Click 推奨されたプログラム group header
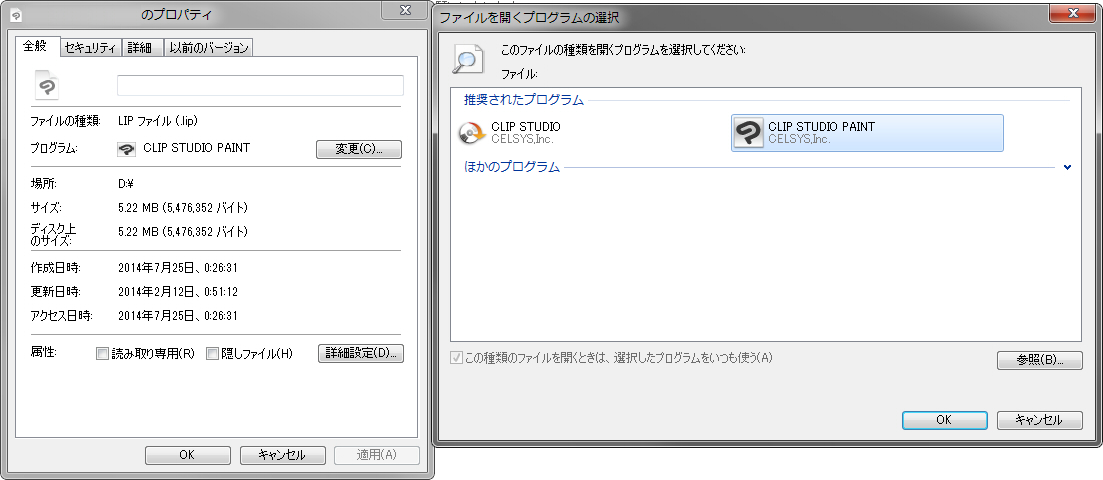The image size is (1103, 480). tap(523, 100)
